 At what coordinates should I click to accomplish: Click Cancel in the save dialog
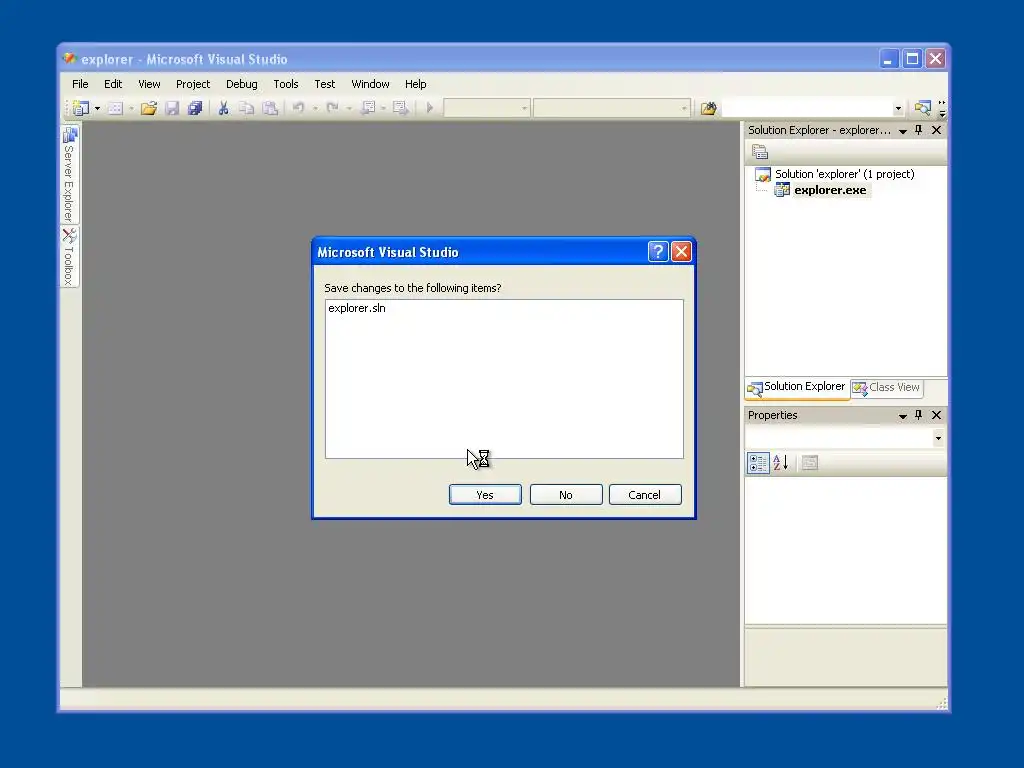pyautogui.click(x=645, y=495)
